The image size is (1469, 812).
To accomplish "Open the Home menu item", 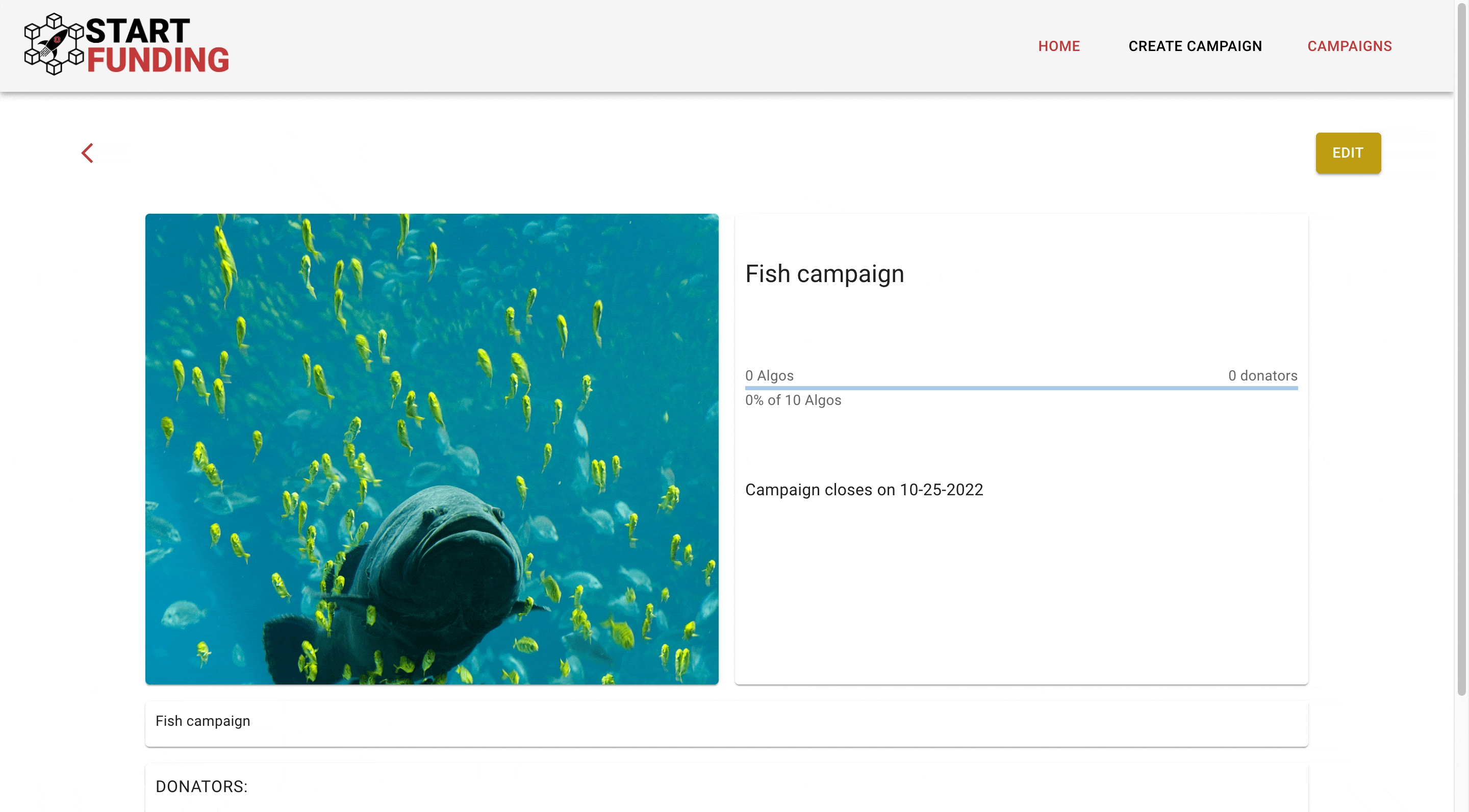I will (1058, 46).
